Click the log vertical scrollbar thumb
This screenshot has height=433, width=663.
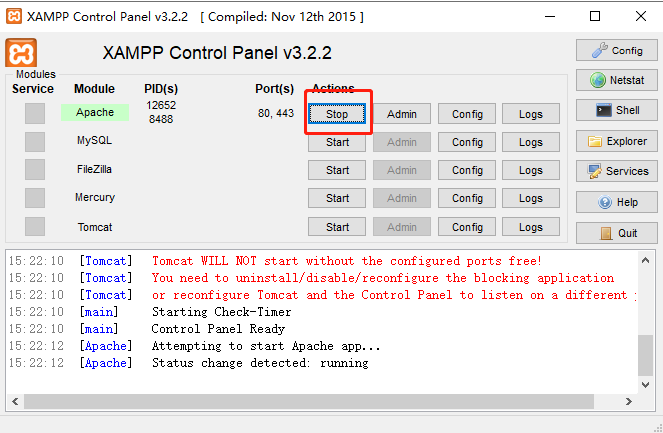tap(645, 355)
